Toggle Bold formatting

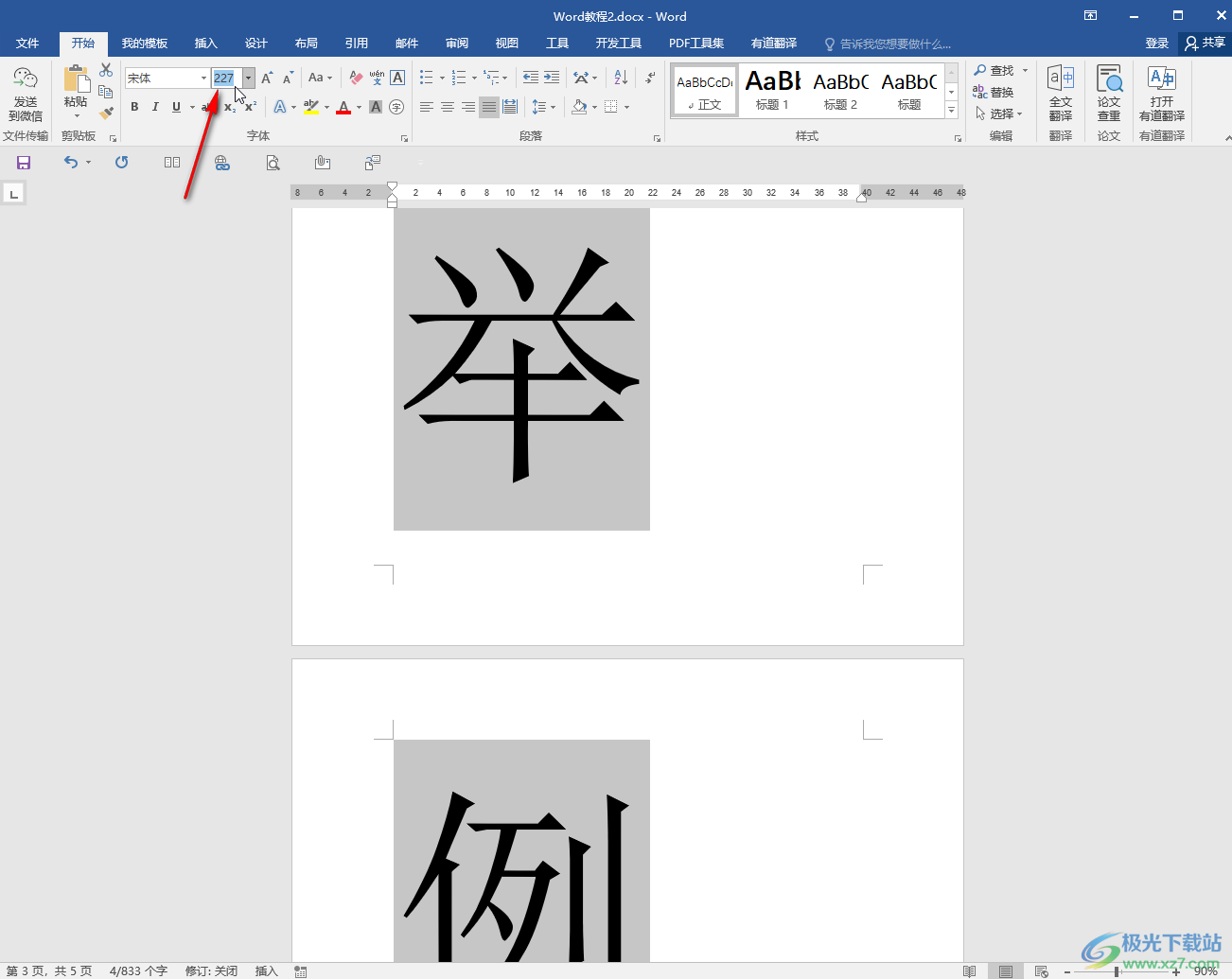(134, 107)
